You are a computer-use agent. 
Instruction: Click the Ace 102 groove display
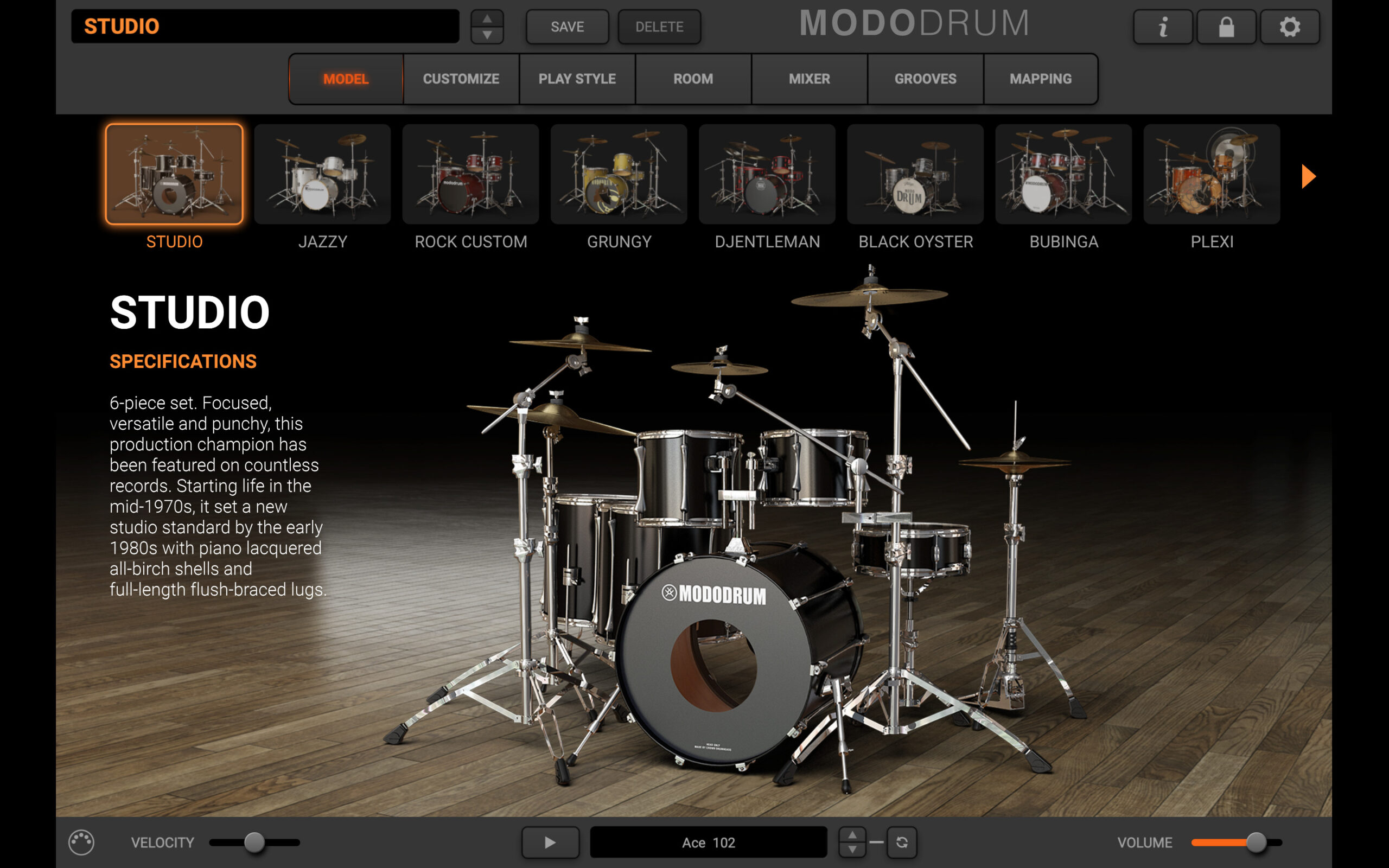708,842
